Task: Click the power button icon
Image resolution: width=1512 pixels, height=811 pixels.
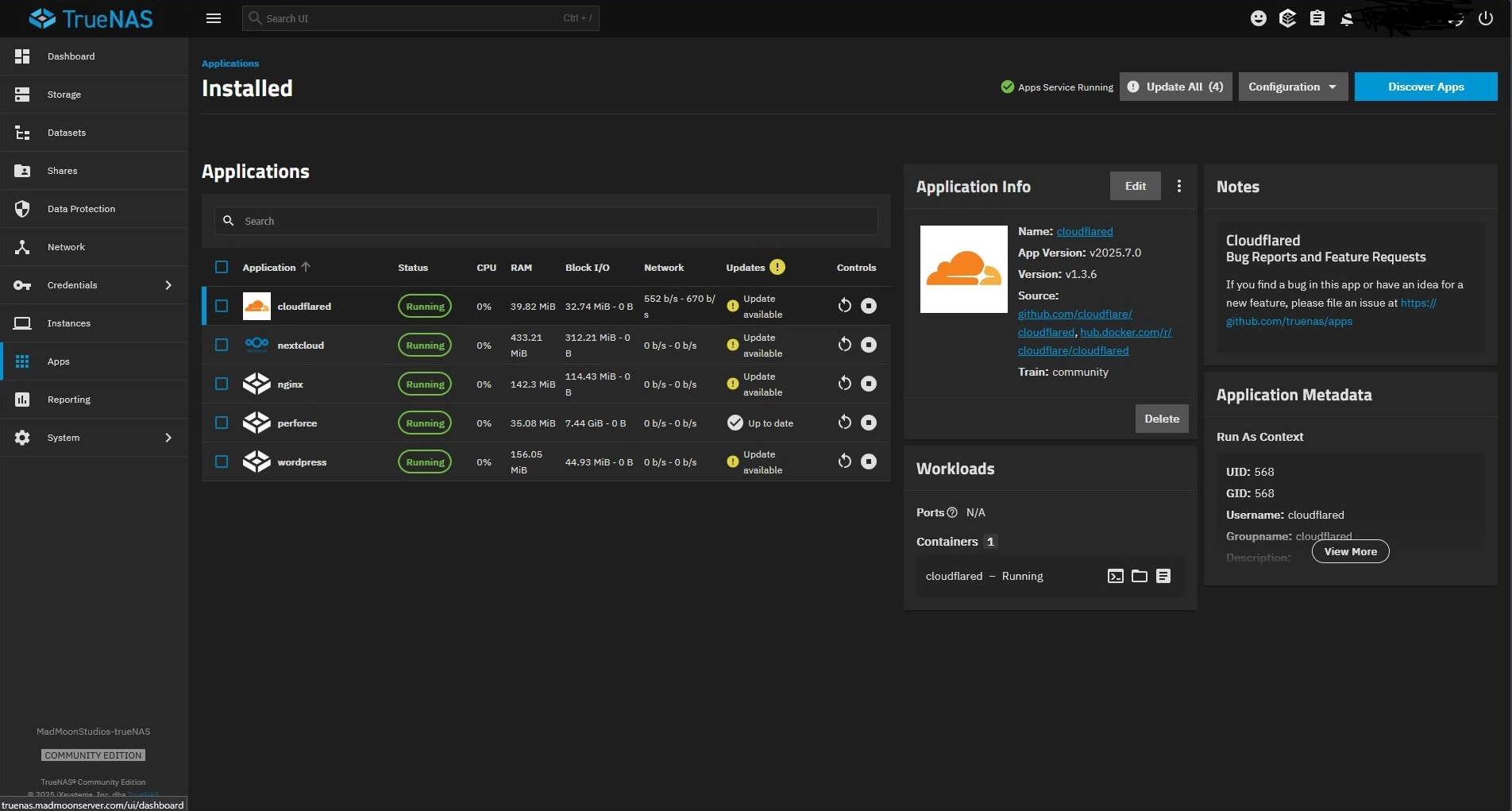Action: [1485, 18]
